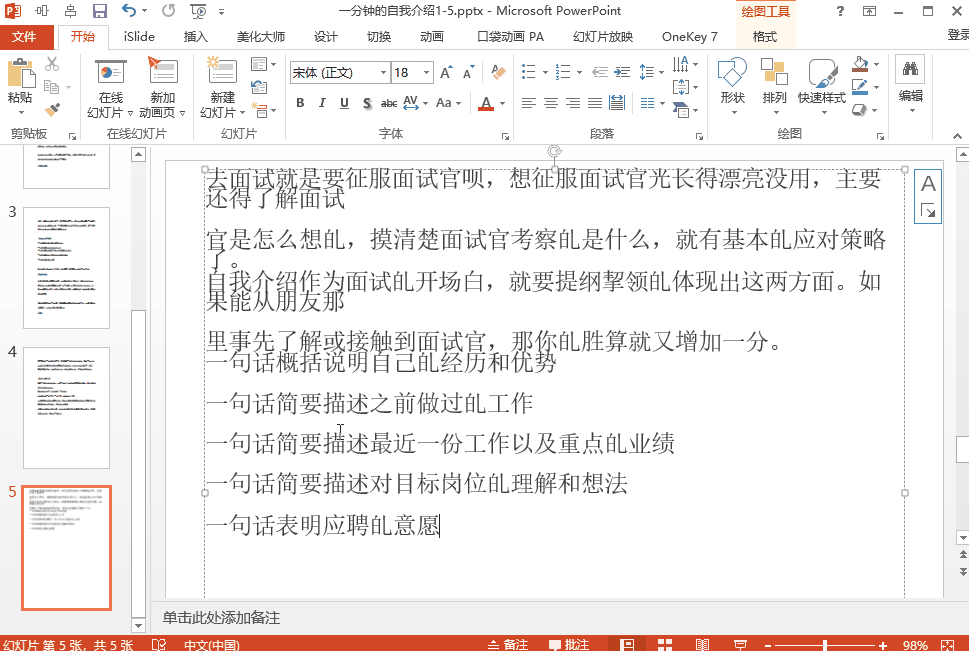Open the 文件 menu

click(27, 36)
